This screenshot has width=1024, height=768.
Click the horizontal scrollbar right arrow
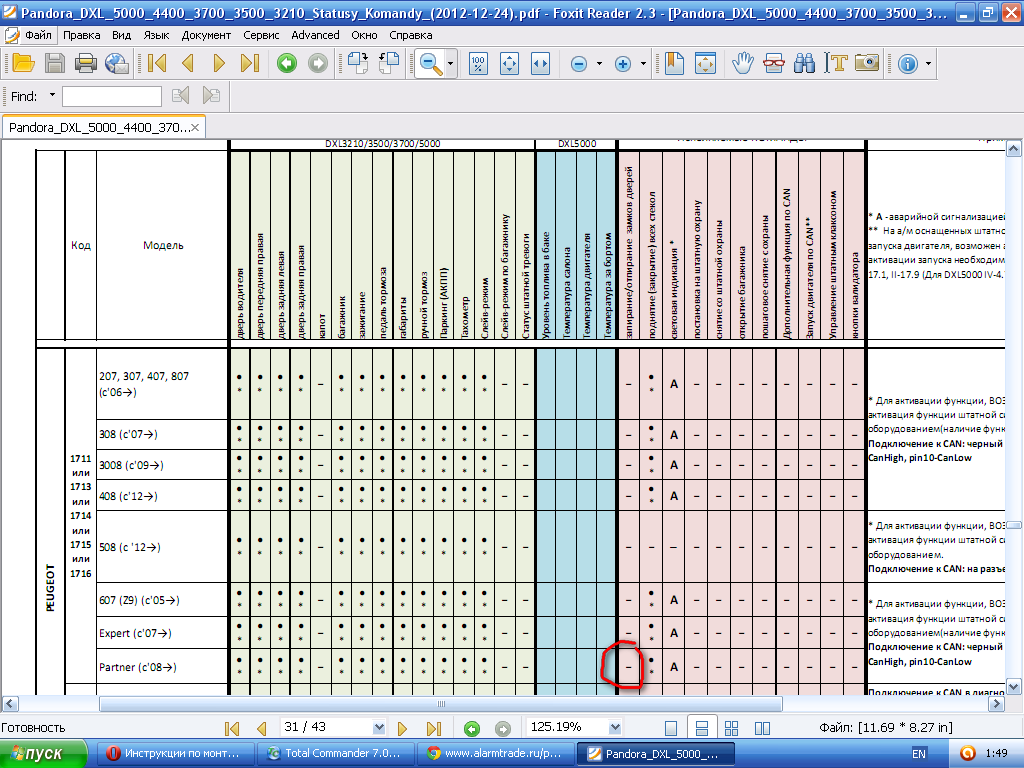pos(997,704)
